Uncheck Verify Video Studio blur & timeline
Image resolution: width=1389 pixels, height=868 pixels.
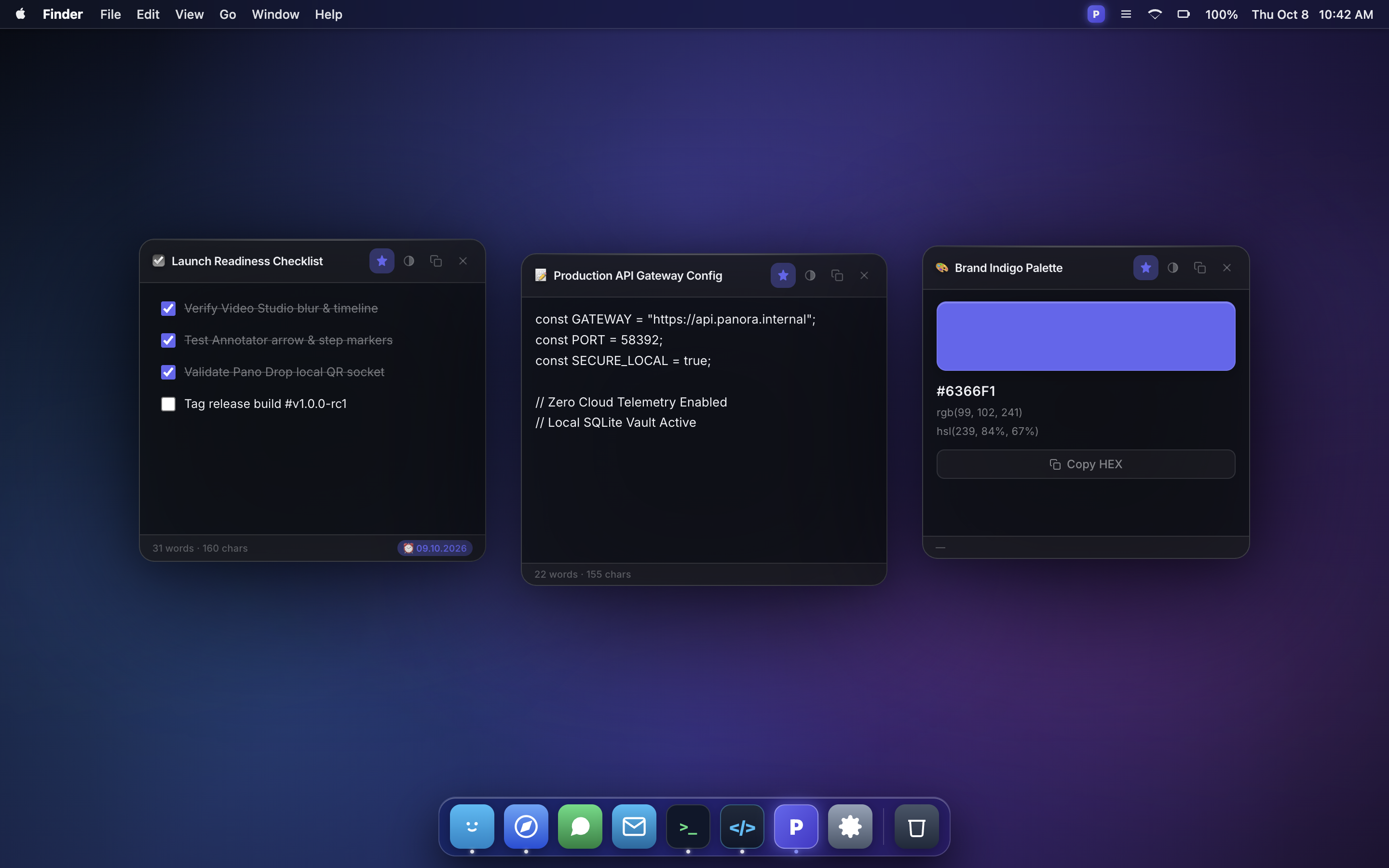point(168,309)
